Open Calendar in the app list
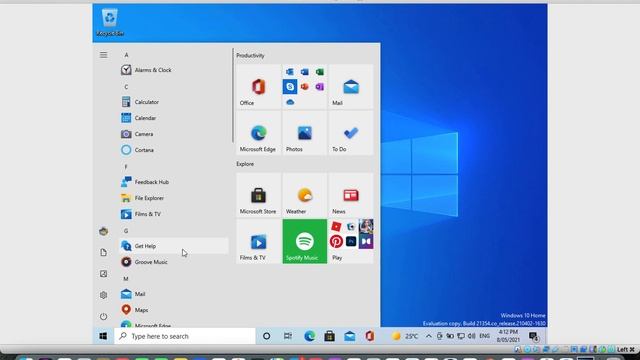The image size is (640, 360). point(174,118)
